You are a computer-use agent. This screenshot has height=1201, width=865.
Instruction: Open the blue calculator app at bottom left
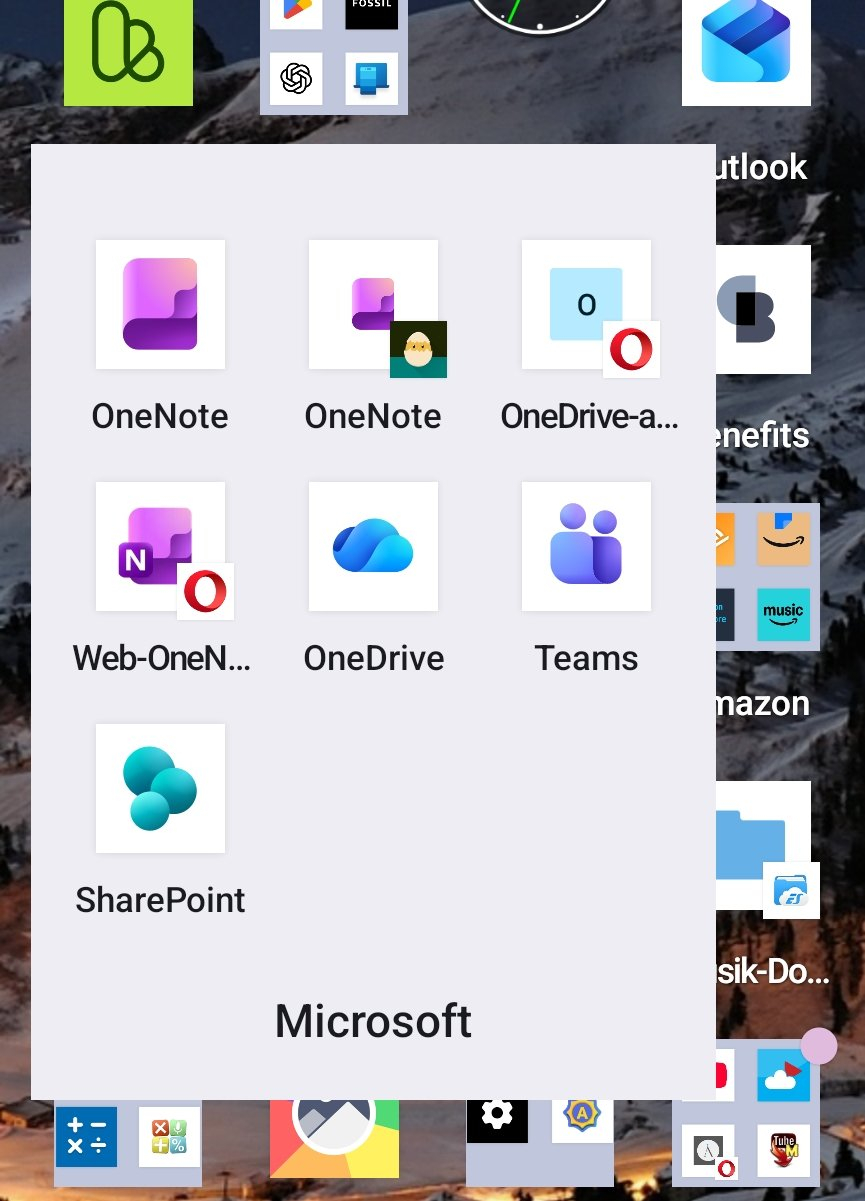coord(86,1137)
